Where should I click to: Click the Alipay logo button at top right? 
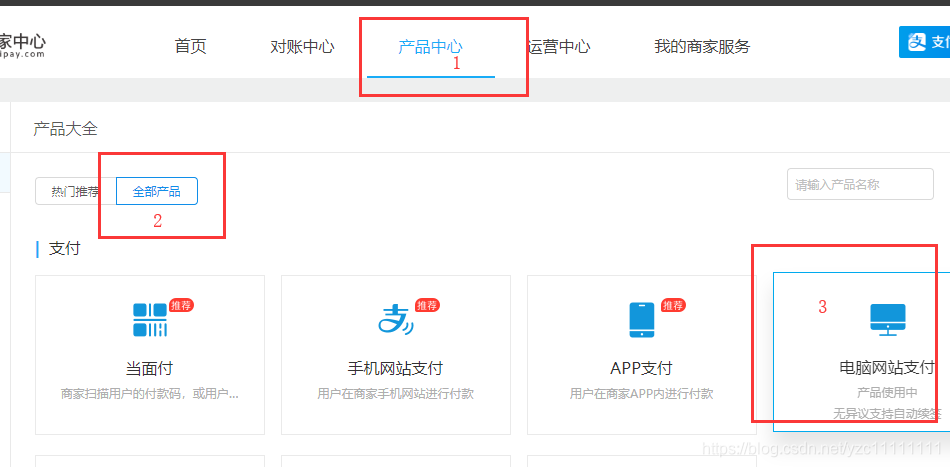click(x=925, y=42)
